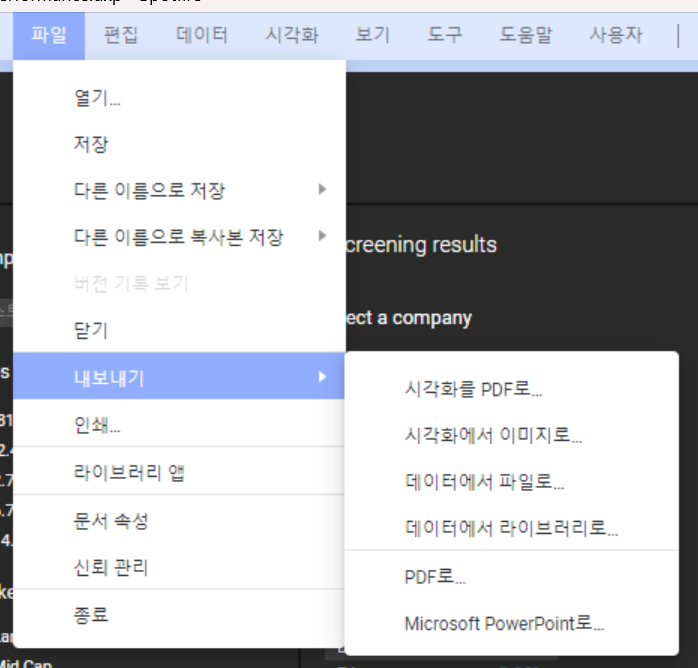Open the 도구 menu
The image size is (698, 668).
[445, 36]
